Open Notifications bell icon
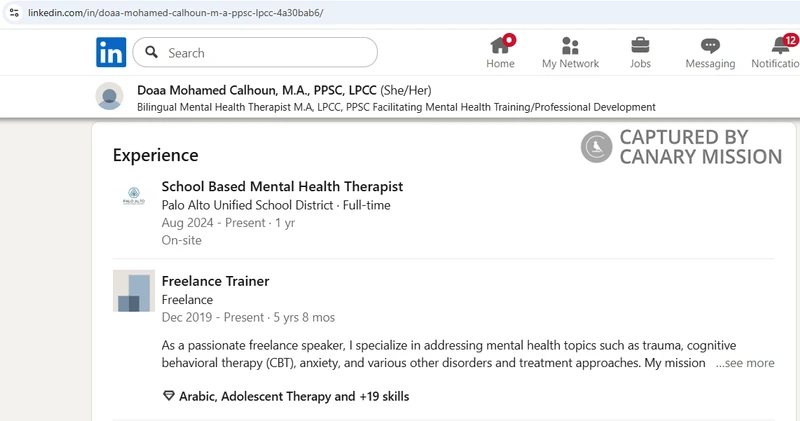800x421 pixels. (x=781, y=45)
